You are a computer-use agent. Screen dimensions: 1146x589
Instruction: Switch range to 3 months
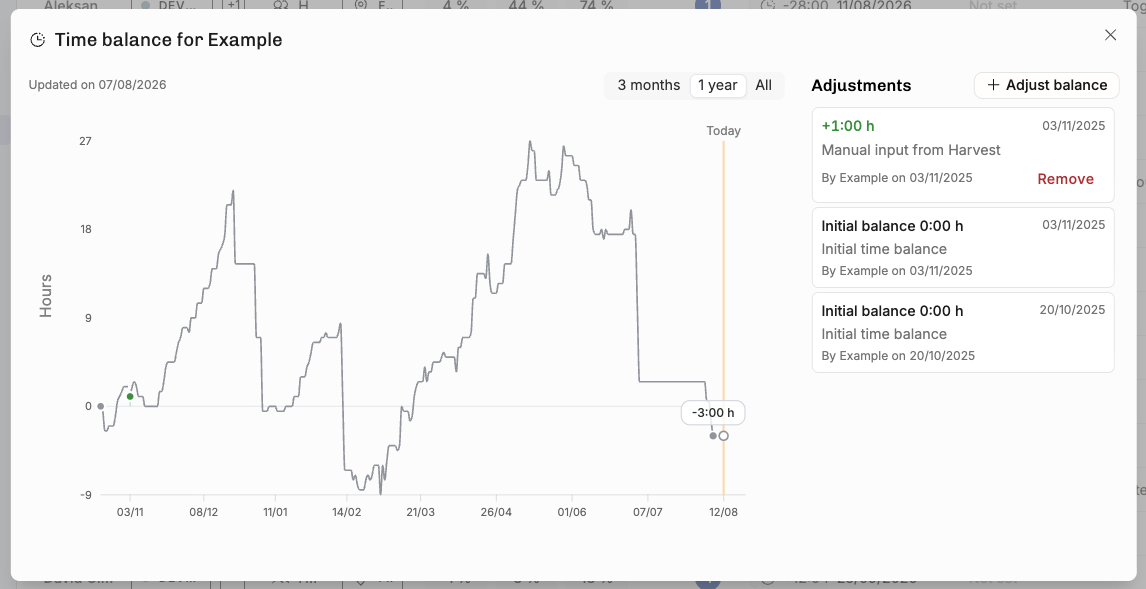648,86
